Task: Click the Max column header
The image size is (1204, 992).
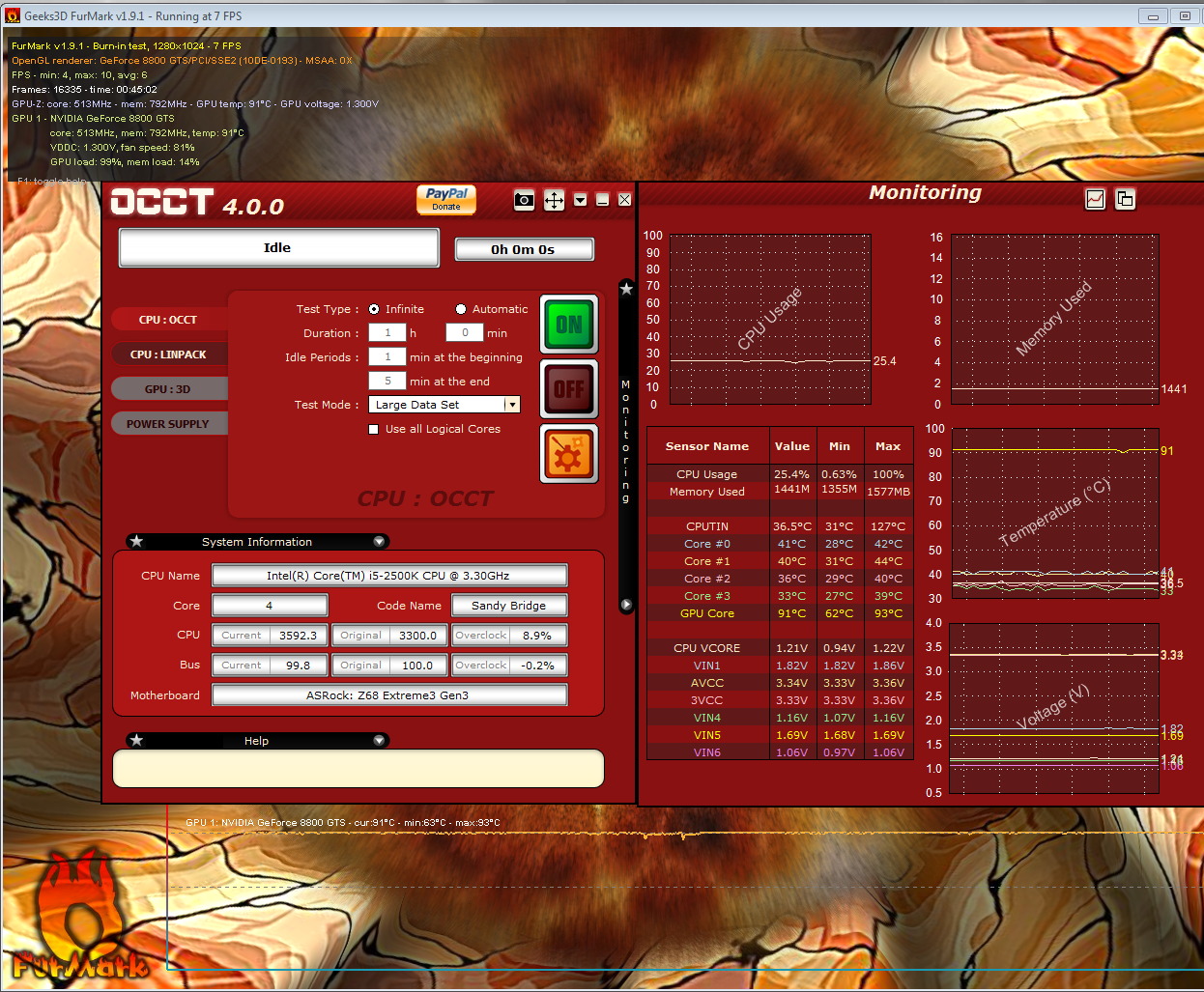Action: tap(888, 446)
